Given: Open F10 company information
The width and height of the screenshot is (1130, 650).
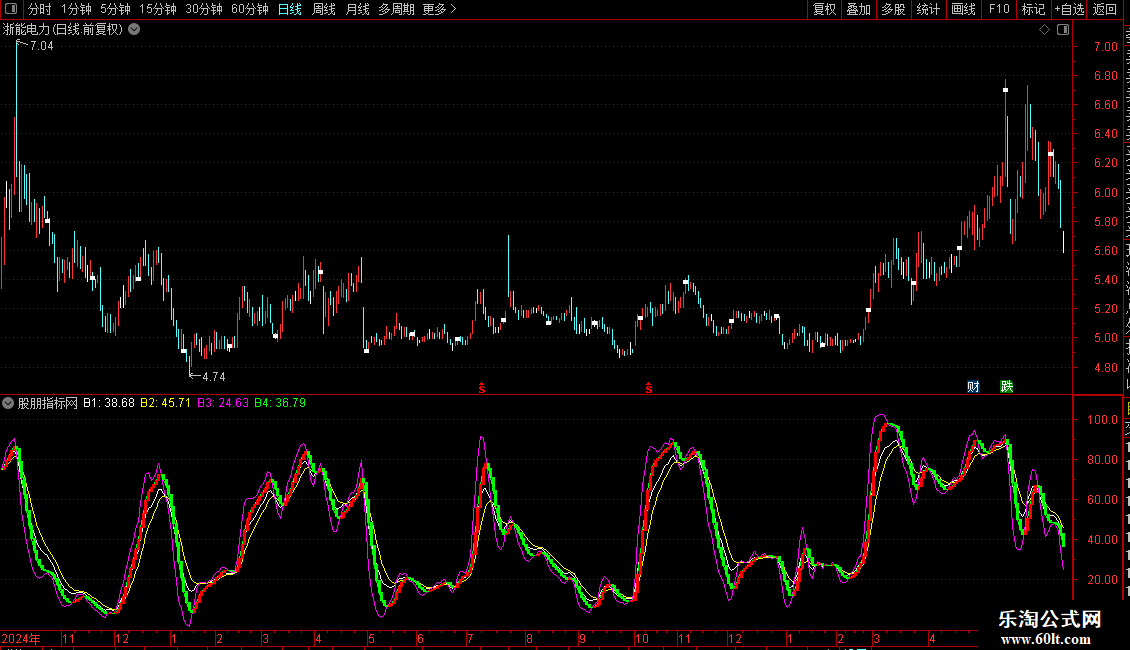Looking at the screenshot, I should click(999, 9).
